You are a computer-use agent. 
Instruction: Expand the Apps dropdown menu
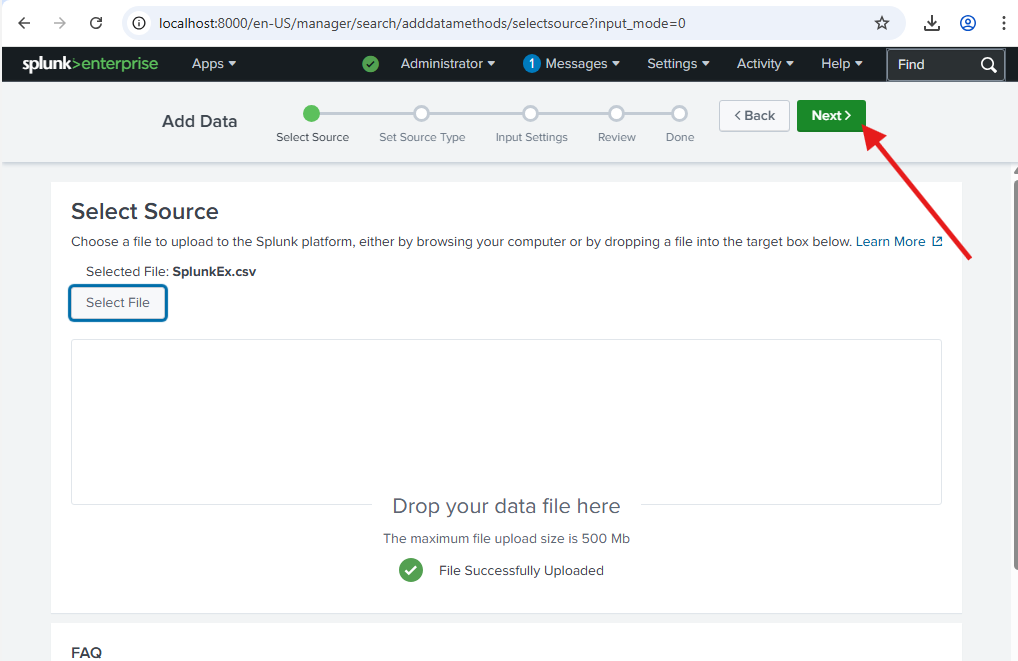pos(214,64)
